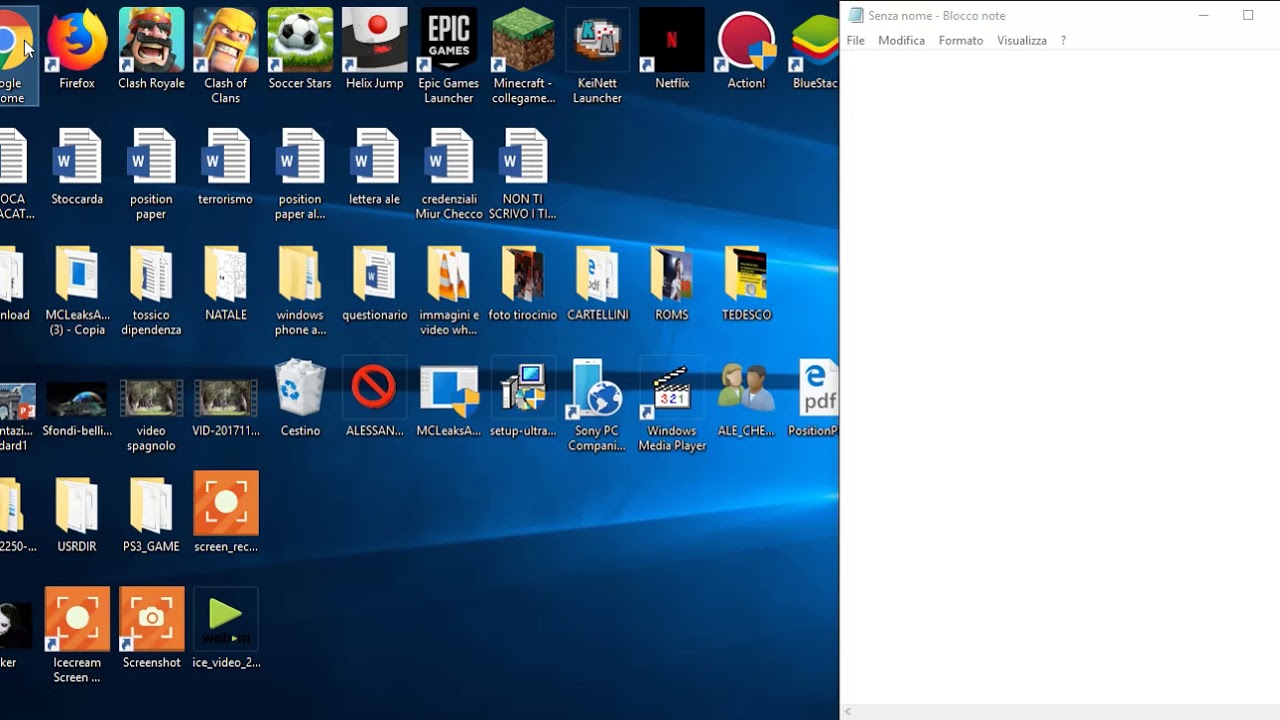Screen dimensions: 1280x720
Task: Select the Stoccarda Word document
Action: (x=77, y=166)
